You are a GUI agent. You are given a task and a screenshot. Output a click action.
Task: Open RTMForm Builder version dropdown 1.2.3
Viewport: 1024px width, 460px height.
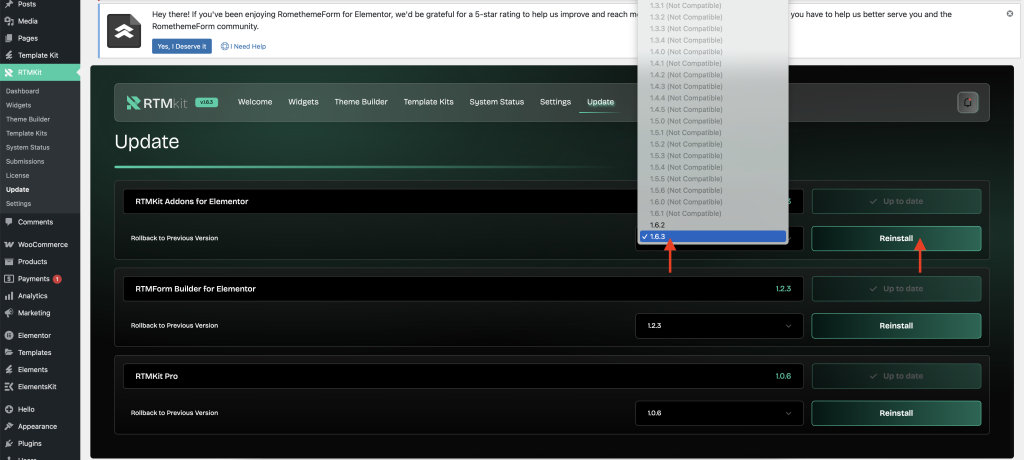719,325
